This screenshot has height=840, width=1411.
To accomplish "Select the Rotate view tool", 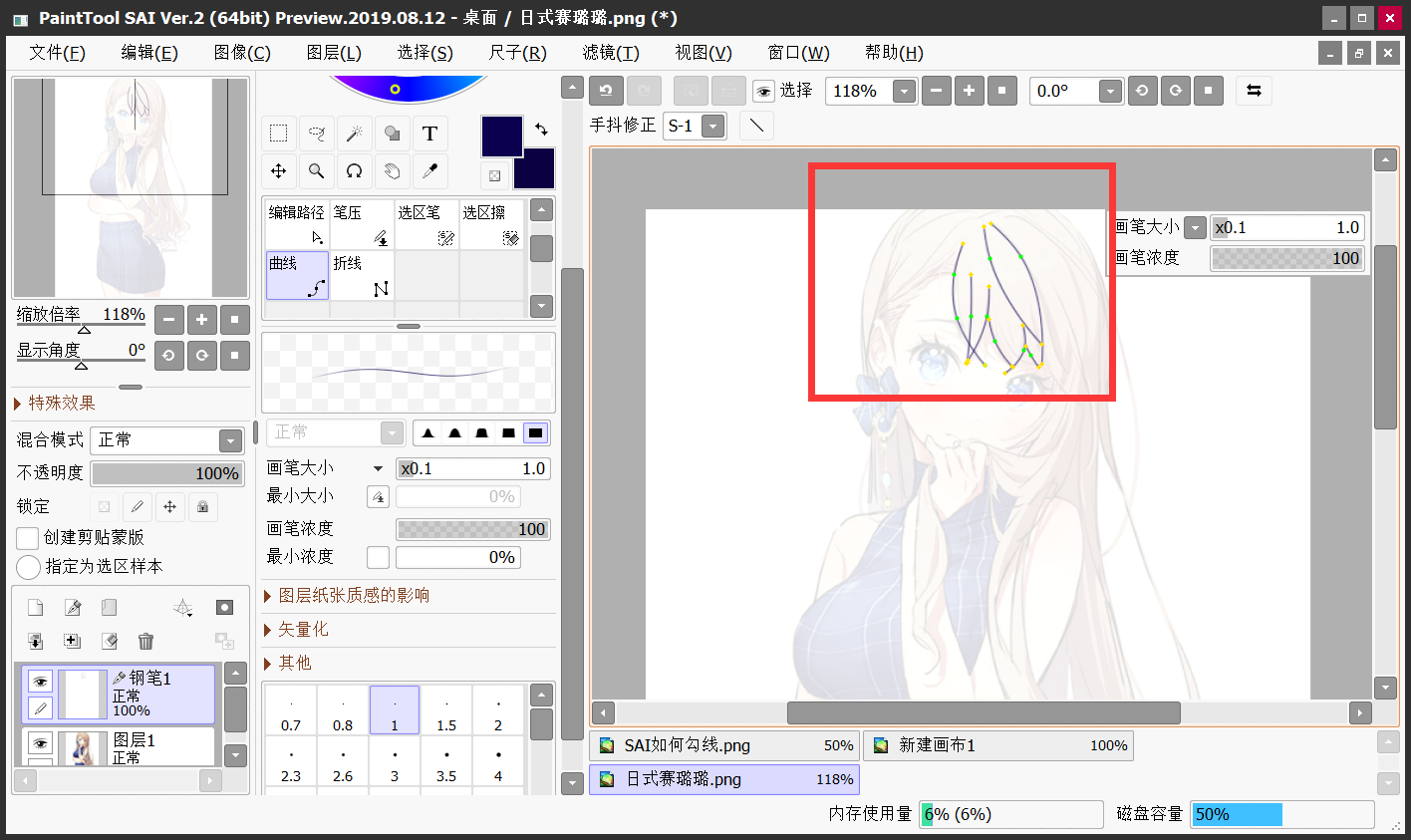I will [354, 171].
